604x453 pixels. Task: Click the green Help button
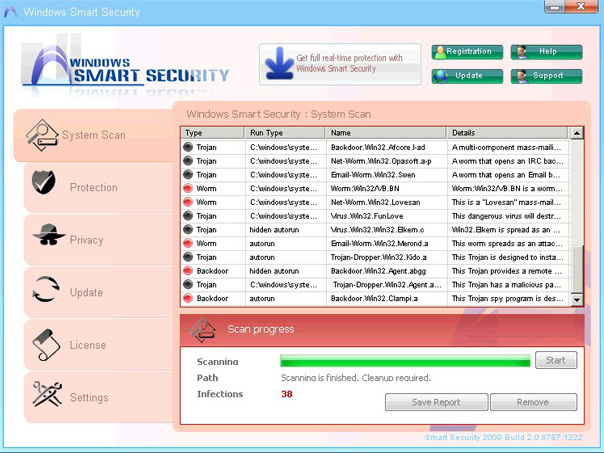point(547,52)
